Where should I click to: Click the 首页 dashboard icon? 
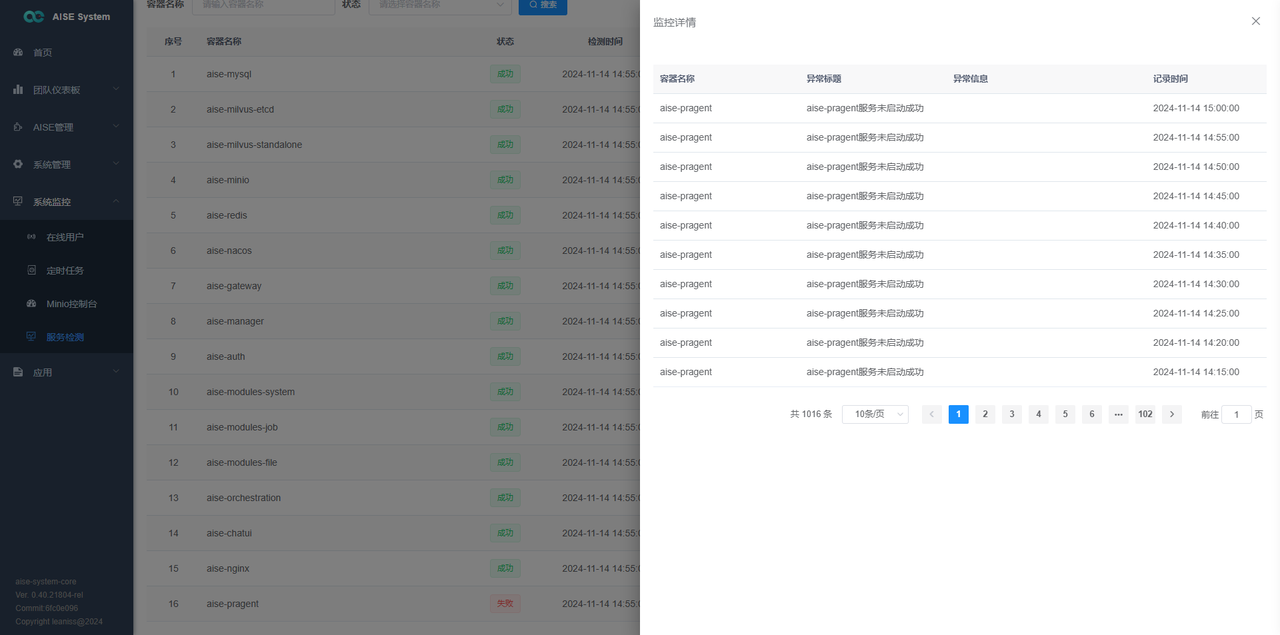click(18, 52)
